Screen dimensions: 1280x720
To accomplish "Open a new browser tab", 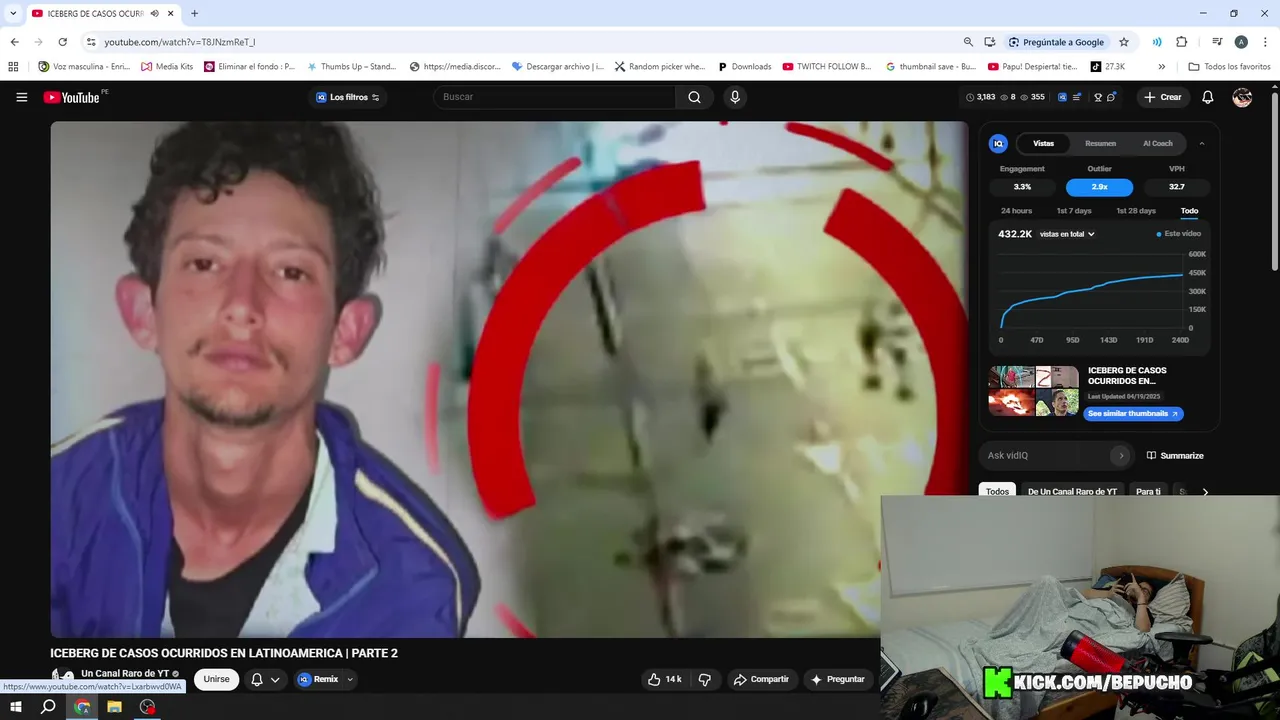I will (x=194, y=13).
